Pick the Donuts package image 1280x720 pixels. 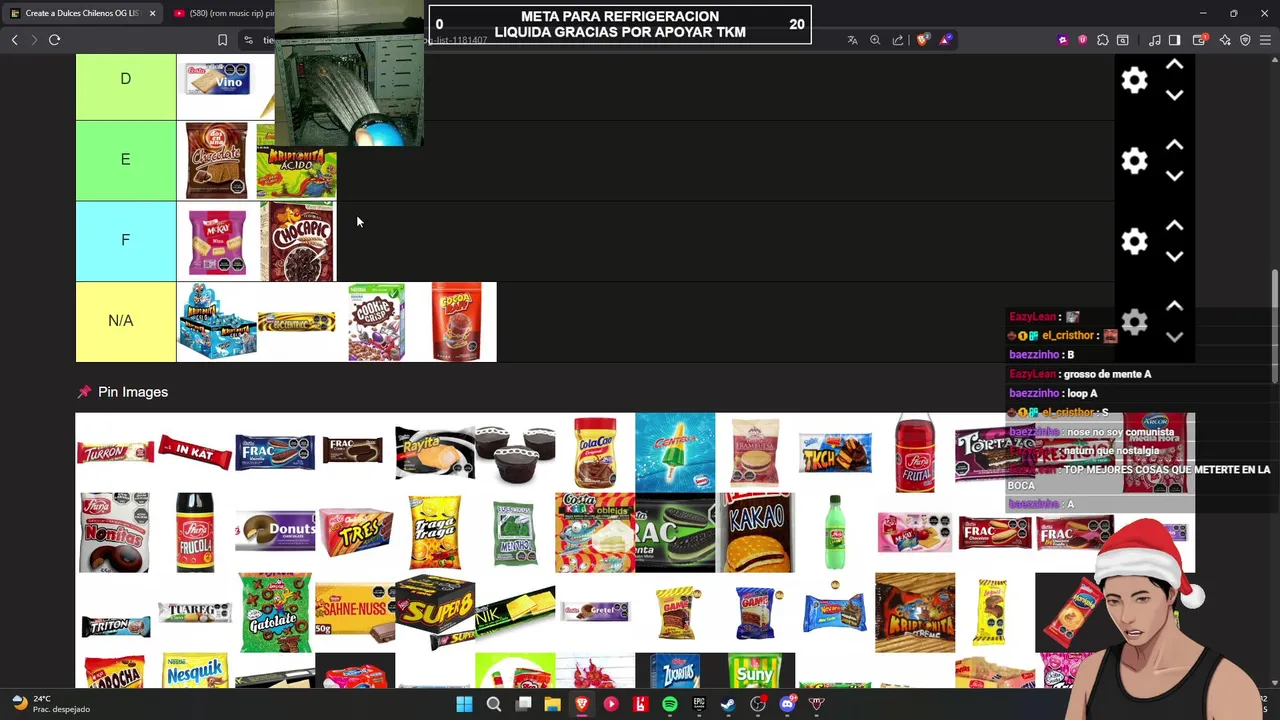click(x=275, y=532)
